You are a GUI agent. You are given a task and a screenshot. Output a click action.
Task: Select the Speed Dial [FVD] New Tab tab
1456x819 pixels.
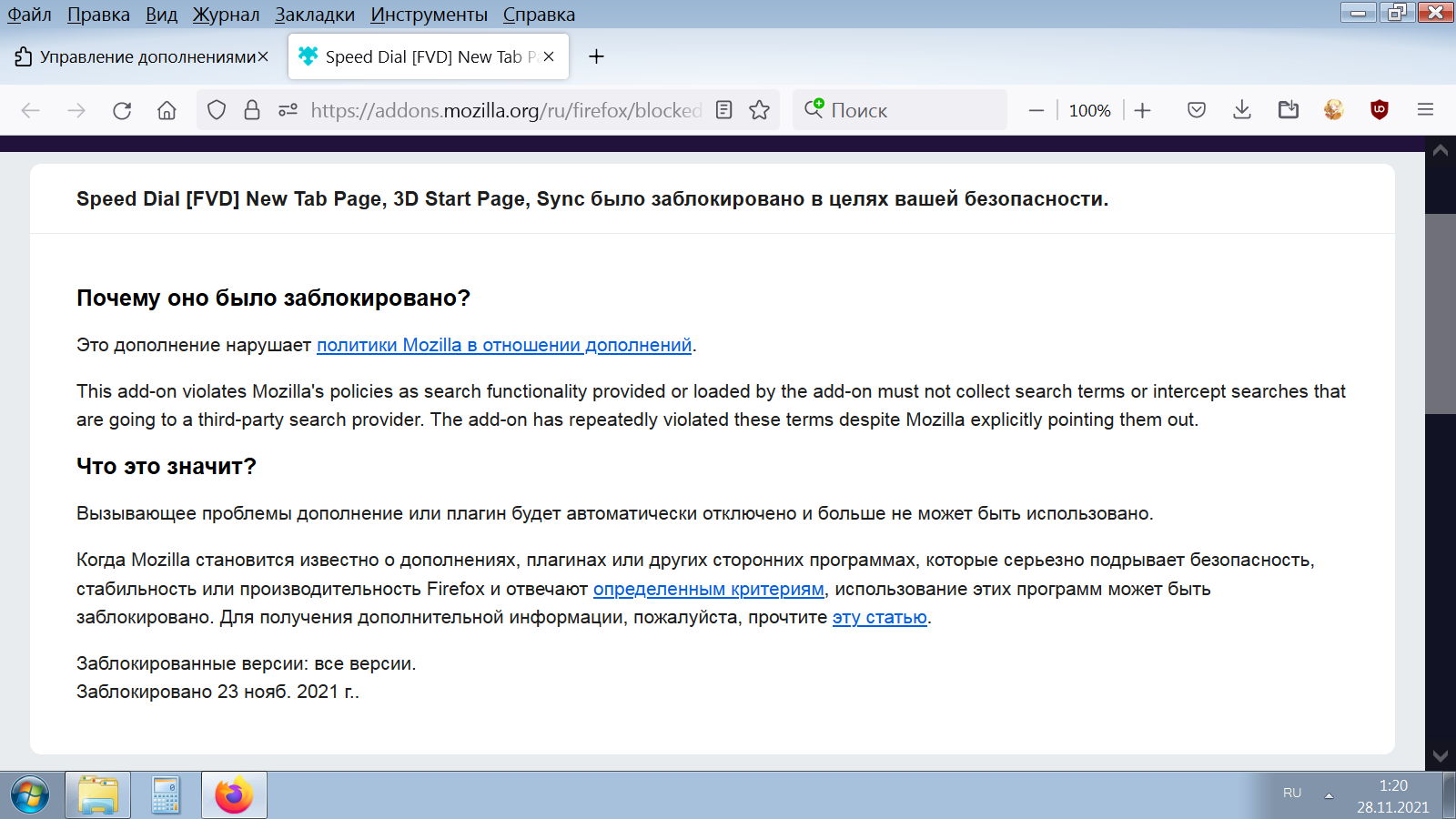coord(429,56)
